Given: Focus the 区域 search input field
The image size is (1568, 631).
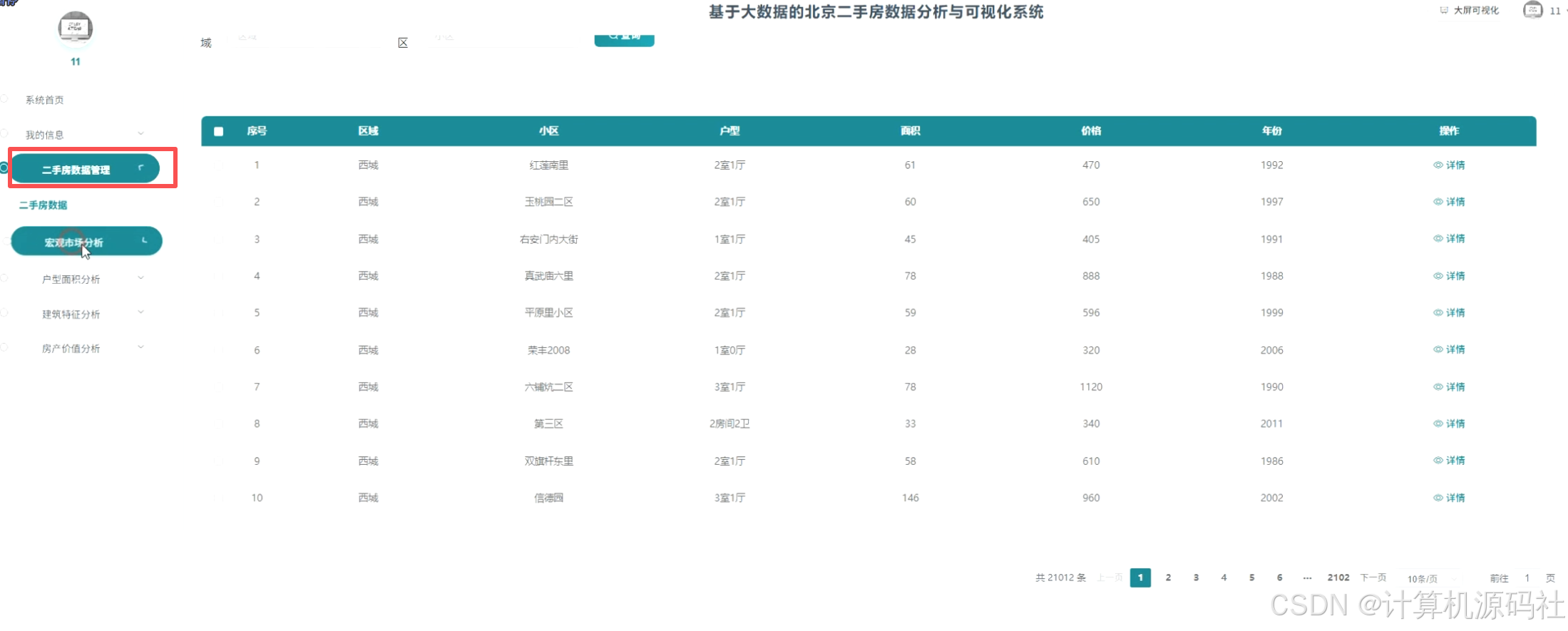Looking at the screenshot, I should tap(307, 39).
